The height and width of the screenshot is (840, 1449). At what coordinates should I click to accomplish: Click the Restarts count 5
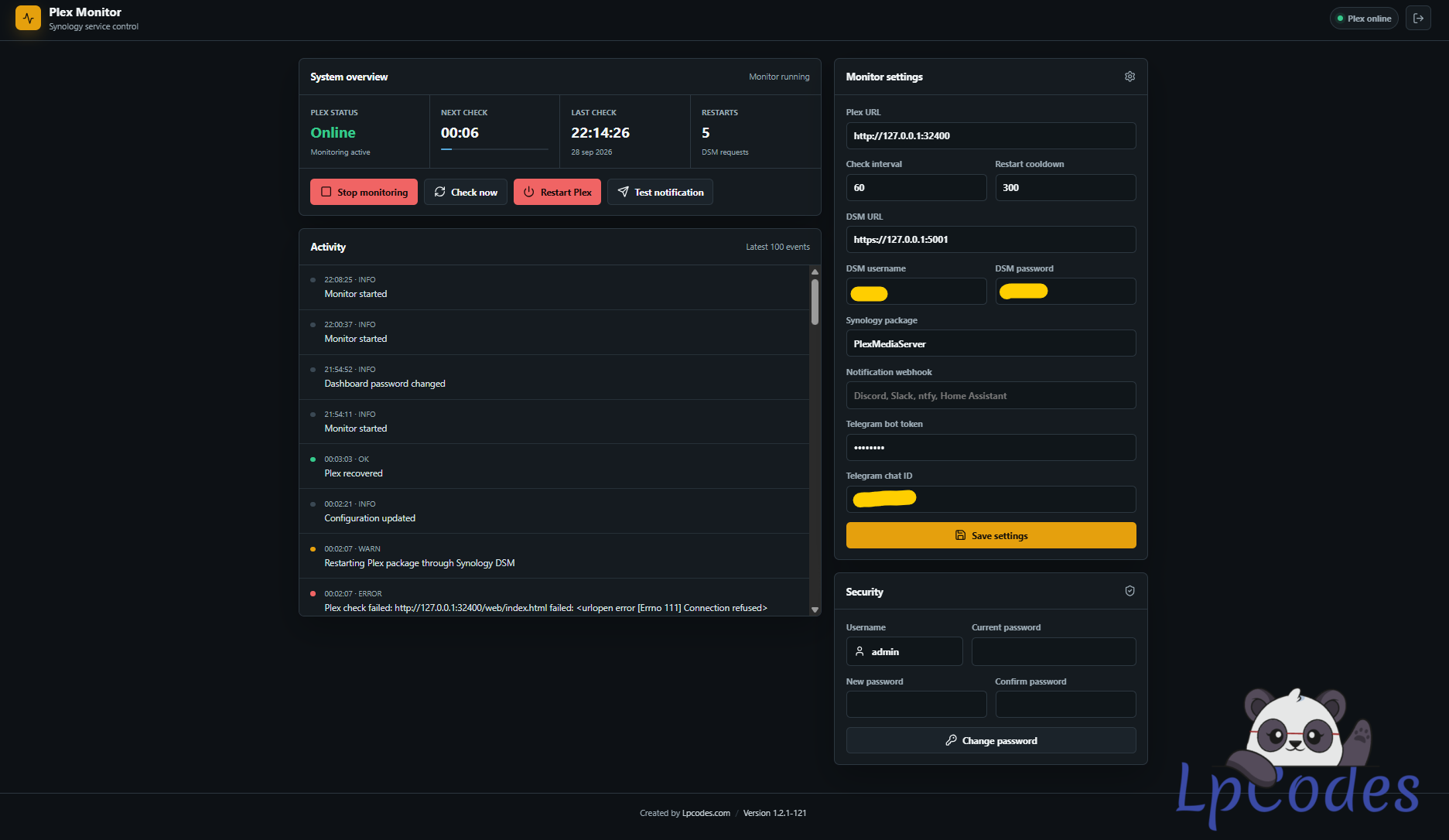[x=706, y=132]
